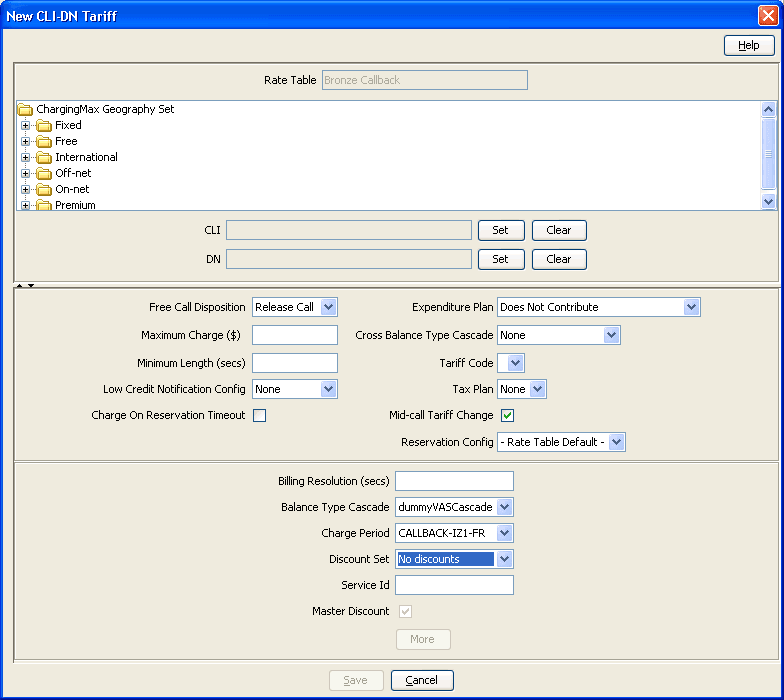Click the On-net folder icon
The image size is (784, 700).
coord(44,190)
